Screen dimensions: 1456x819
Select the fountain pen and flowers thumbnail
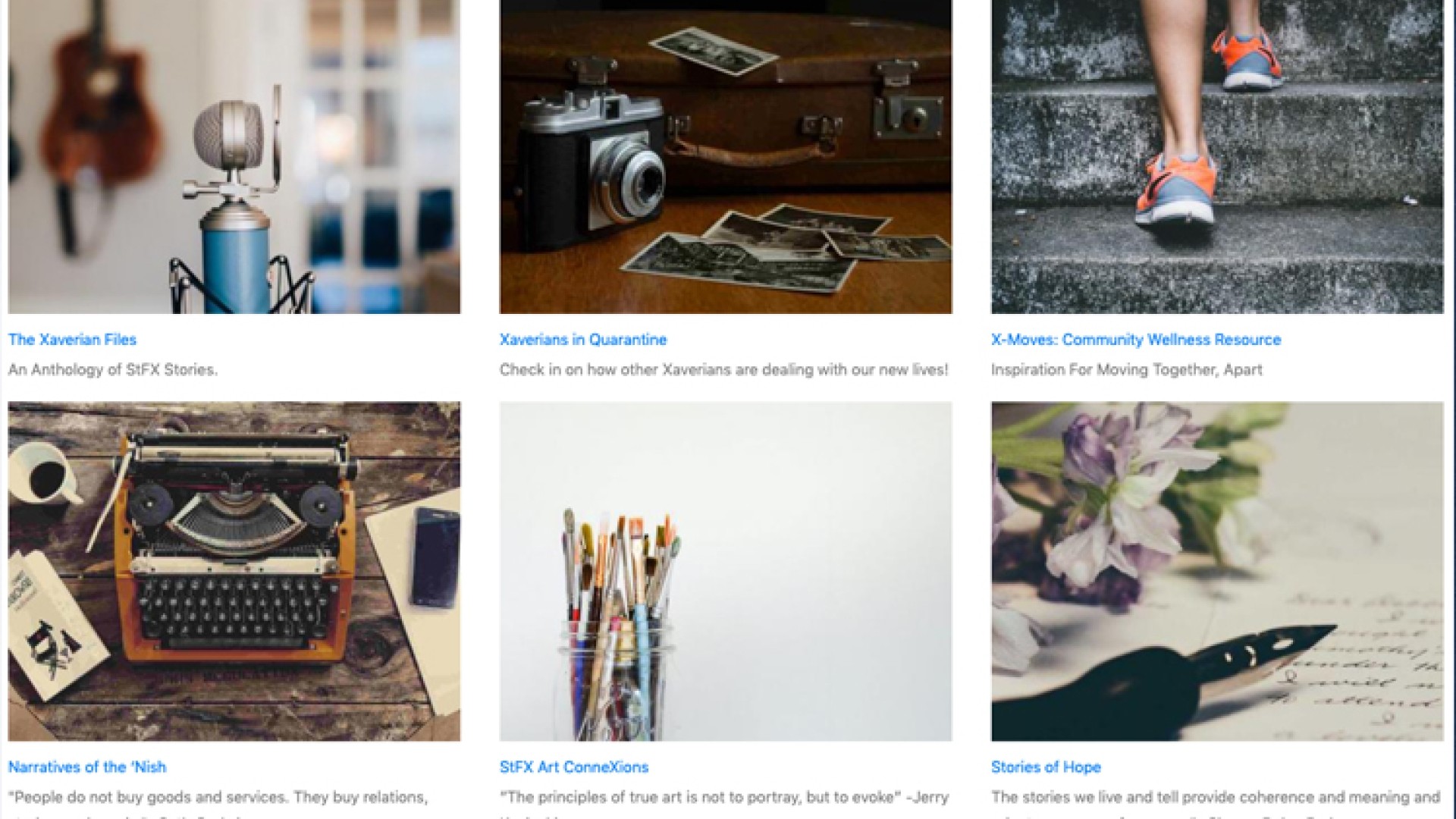tap(1217, 571)
